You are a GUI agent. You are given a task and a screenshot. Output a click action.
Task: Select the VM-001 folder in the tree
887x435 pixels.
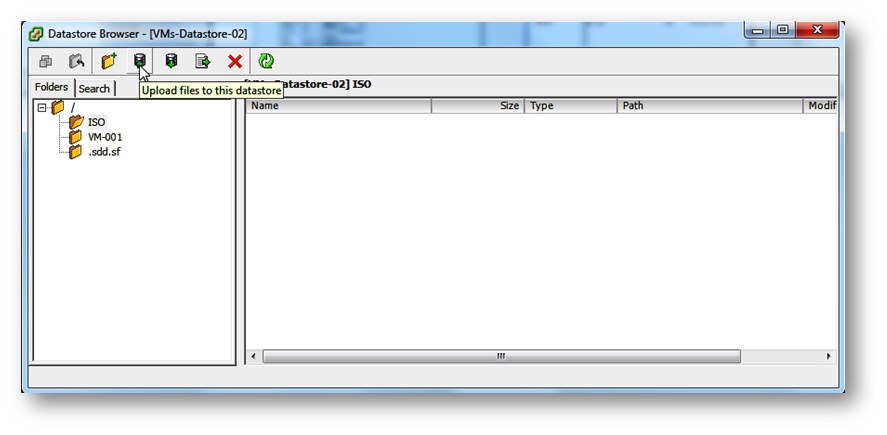[x=105, y=137]
